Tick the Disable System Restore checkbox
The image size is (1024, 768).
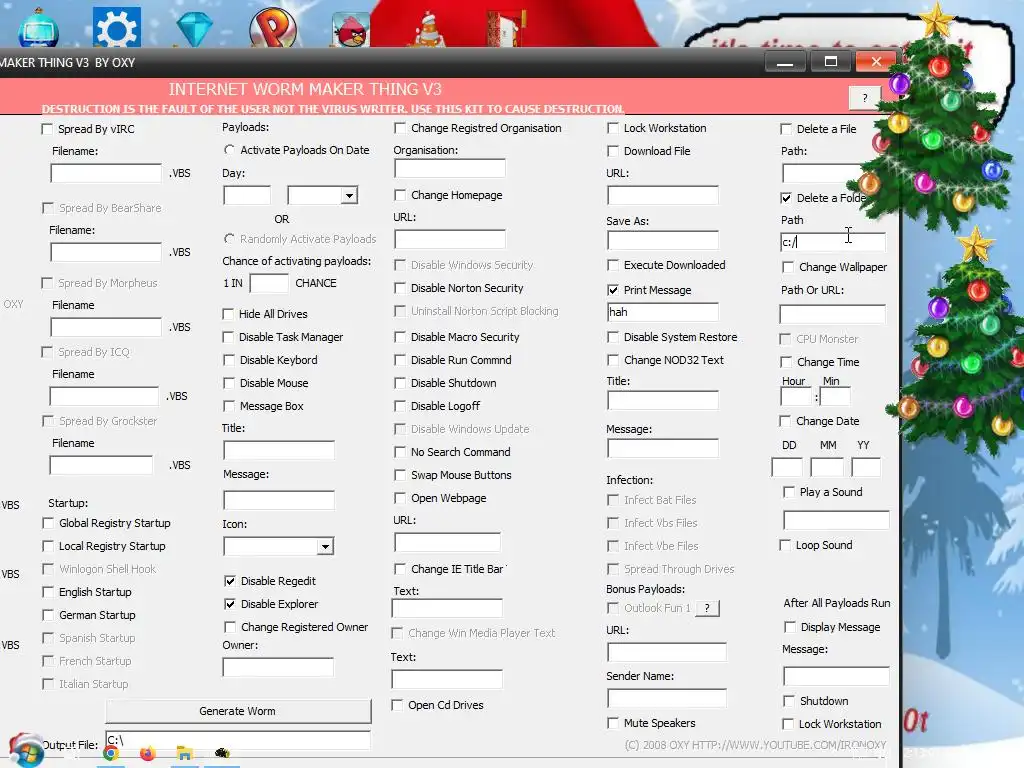point(613,337)
